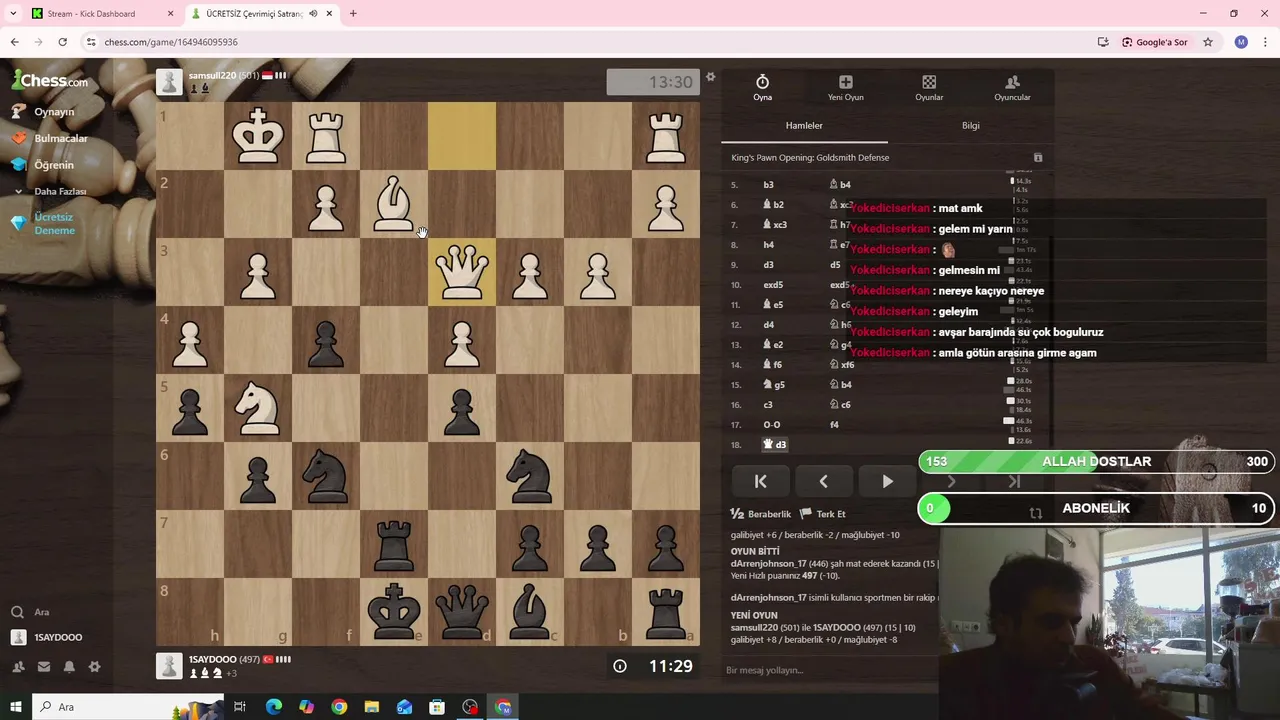Open the Oyna tab with stopwatch icon
This screenshot has width=1280, height=720.
tap(762, 88)
